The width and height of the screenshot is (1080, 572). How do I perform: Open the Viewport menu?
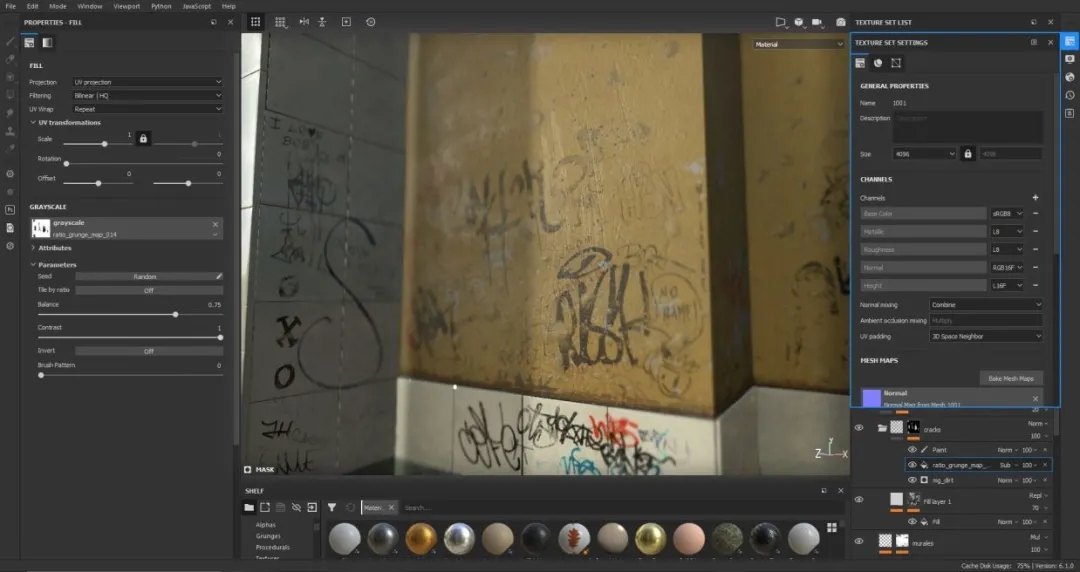[127, 6]
